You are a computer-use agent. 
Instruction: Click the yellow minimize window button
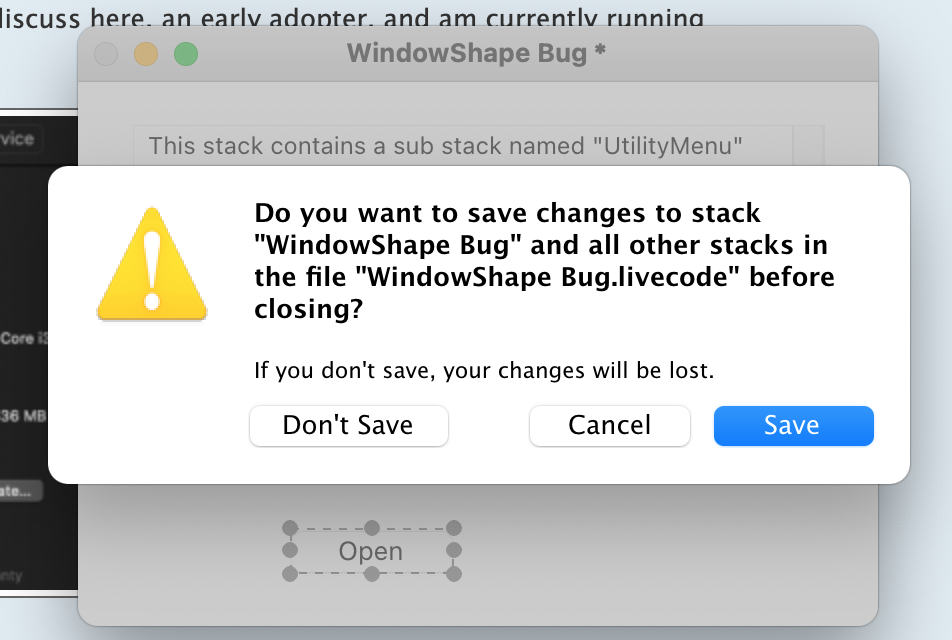[146, 54]
